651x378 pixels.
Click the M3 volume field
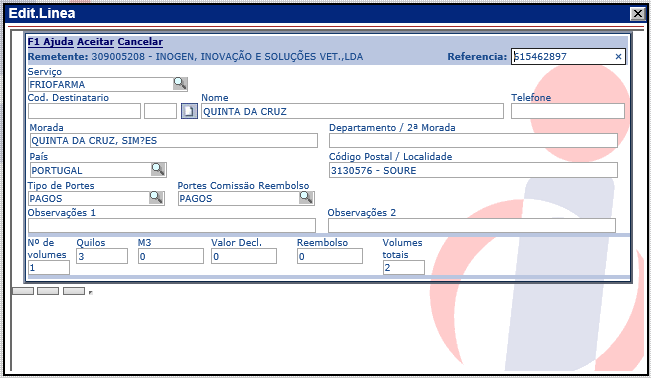(x=171, y=256)
